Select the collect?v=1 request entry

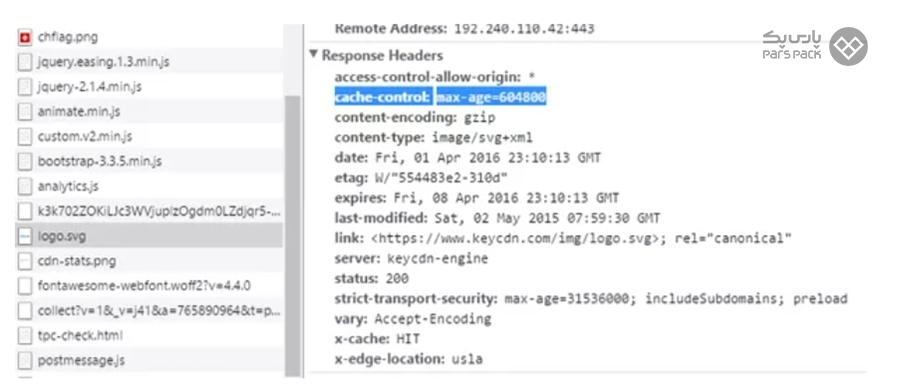[x=159, y=311]
